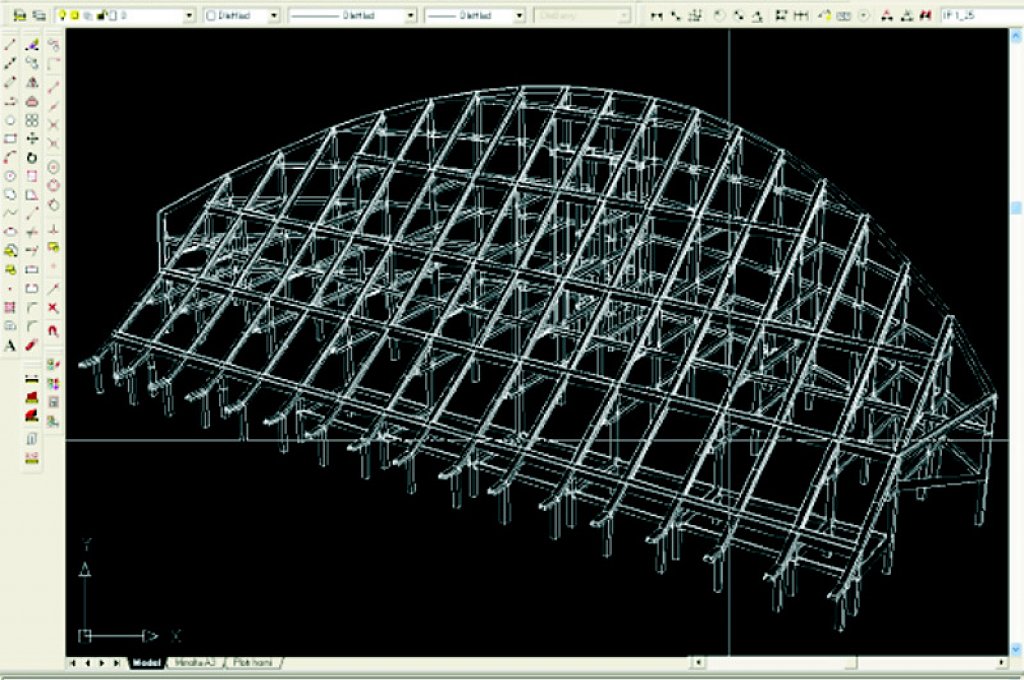Click the Snap to Quadrant icon
This screenshot has width=1024, height=680.
pos(54,186)
